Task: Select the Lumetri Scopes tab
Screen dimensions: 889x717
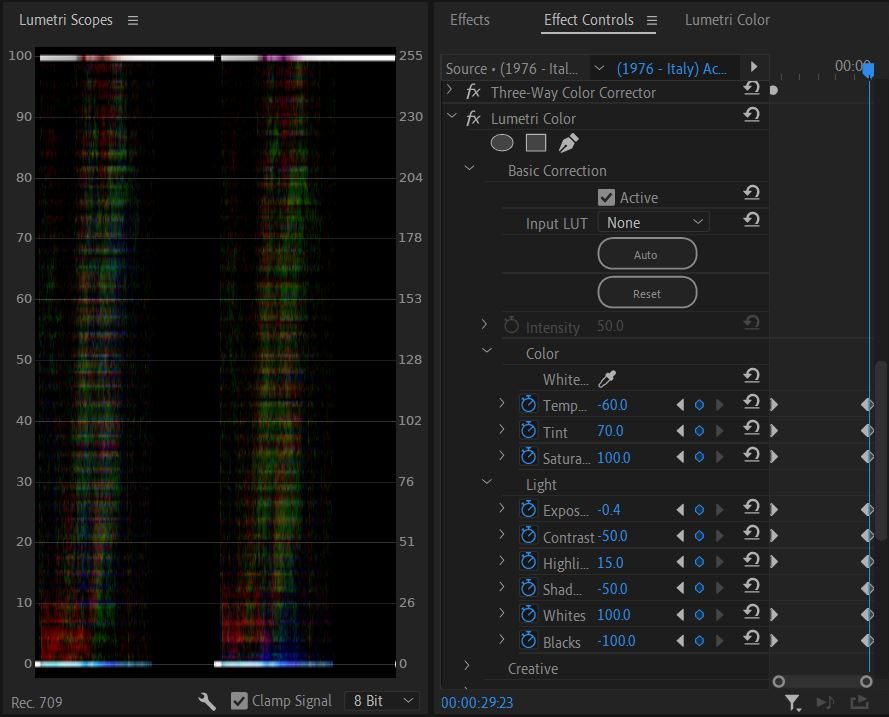Action: pos(66,20)
